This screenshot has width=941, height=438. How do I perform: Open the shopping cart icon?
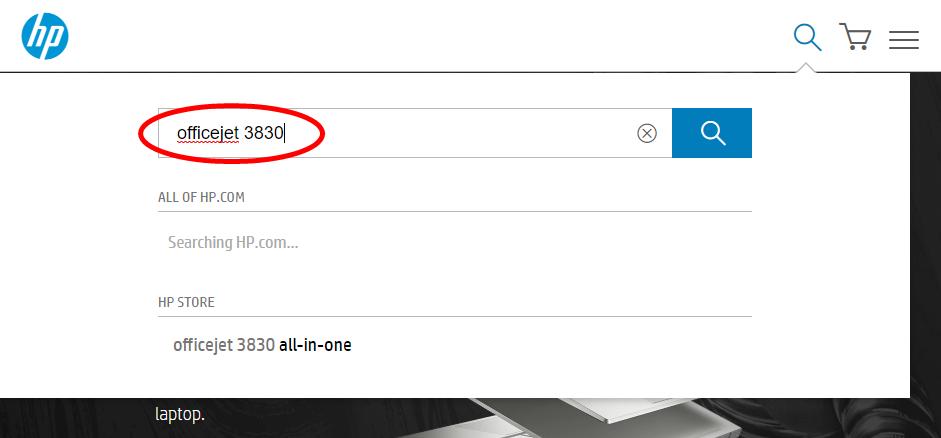(x=855, y=37)
